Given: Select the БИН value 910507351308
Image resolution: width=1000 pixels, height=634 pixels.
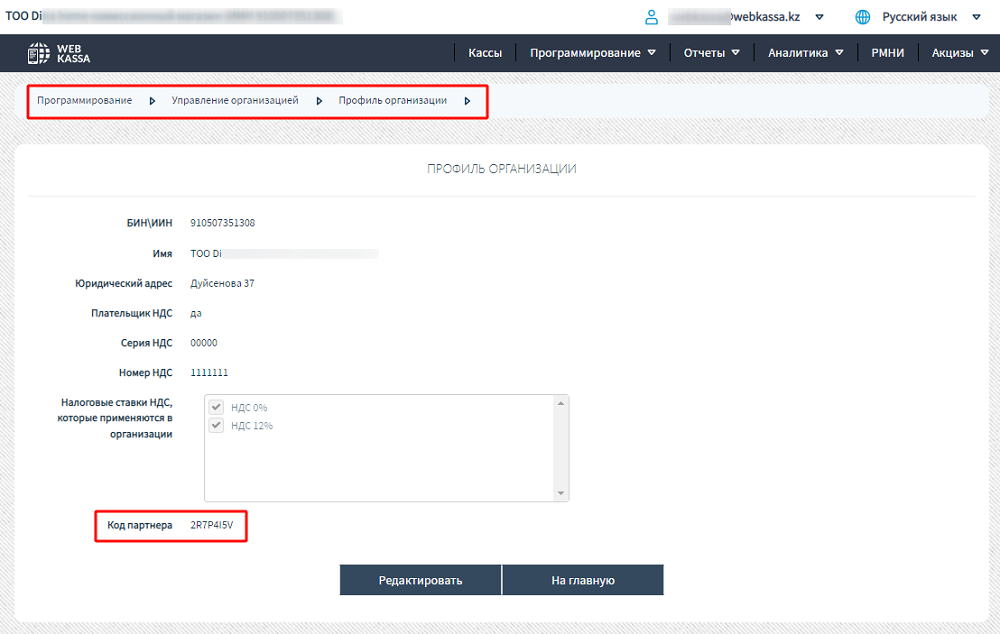Looking at the screenshot, I should [x=223, y=223].
